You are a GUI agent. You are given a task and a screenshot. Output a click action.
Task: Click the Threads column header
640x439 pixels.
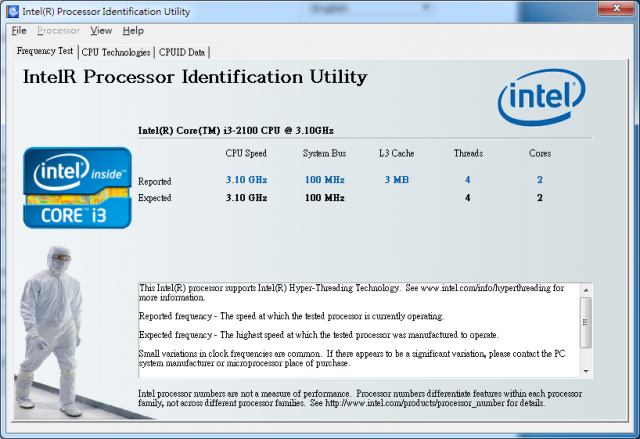click(468, 153)
